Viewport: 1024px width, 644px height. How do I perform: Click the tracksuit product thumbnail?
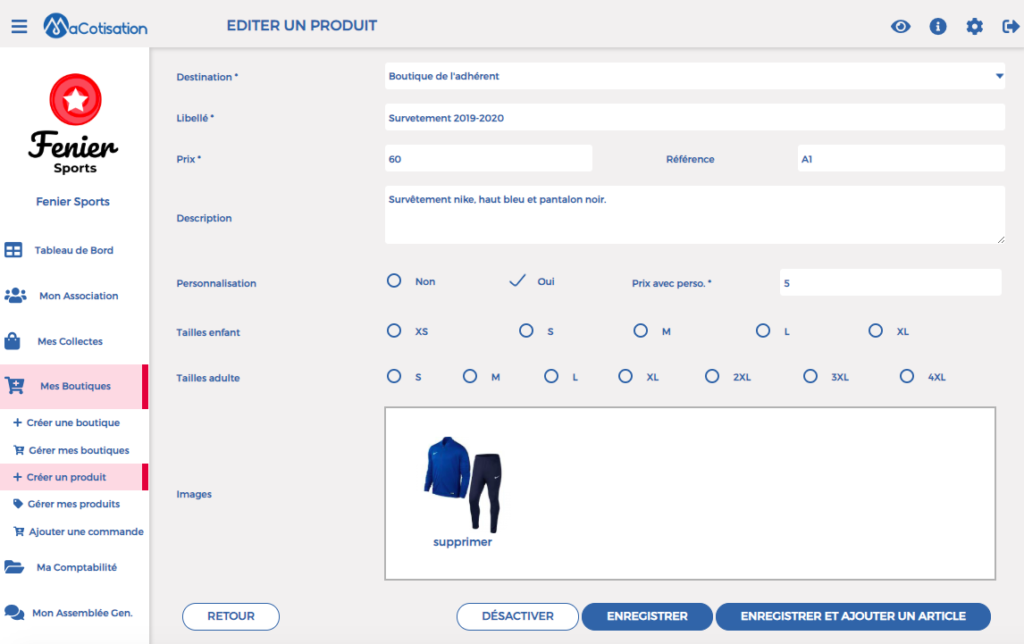tap(462, 484)
